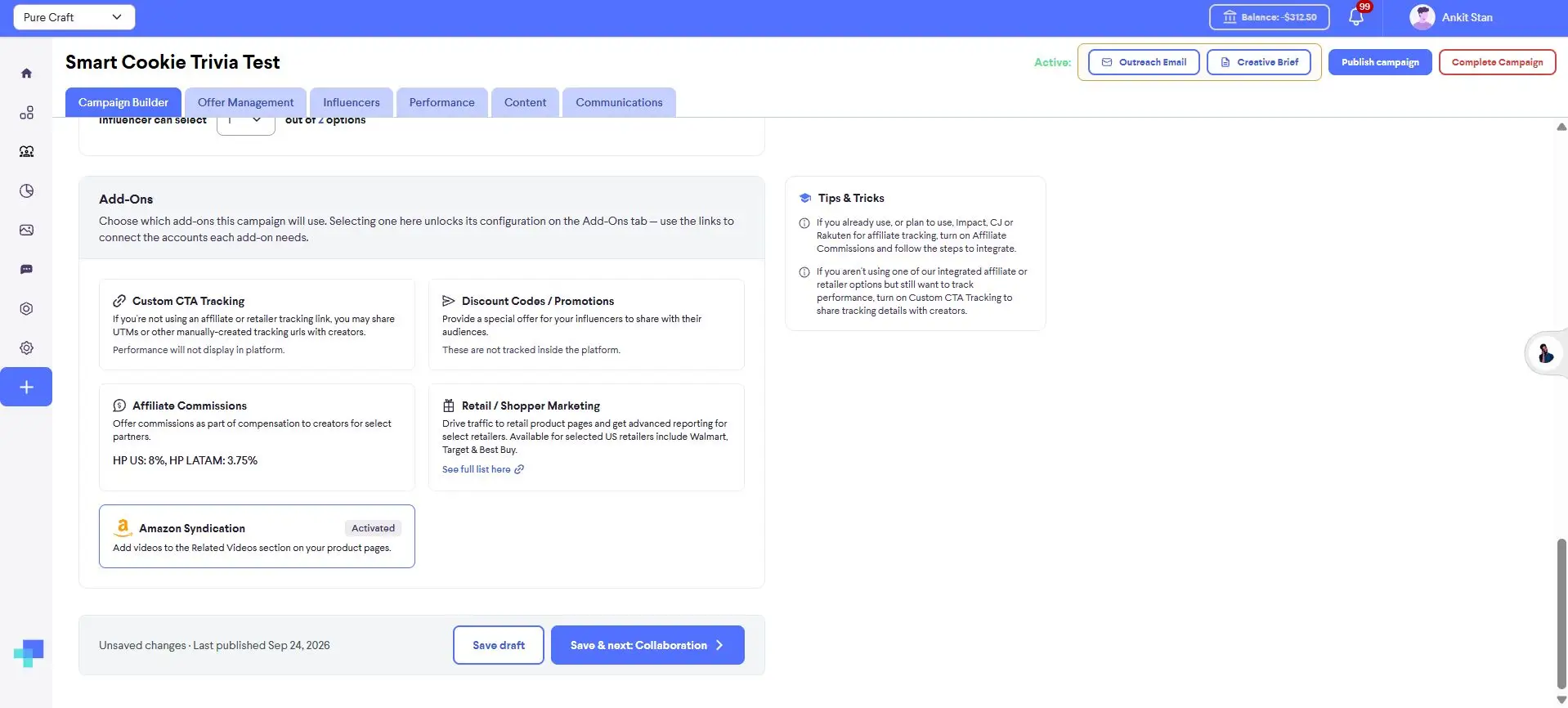Open the Ankit Stan profile avatar
This screenshot has height=708, width=1568.
tap(1422, 17)
